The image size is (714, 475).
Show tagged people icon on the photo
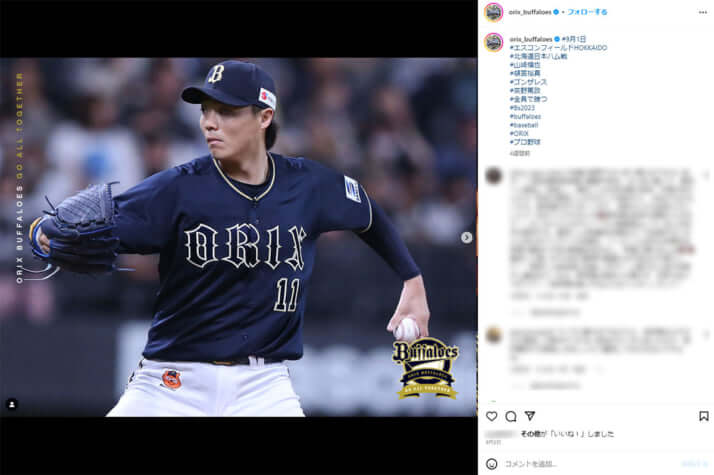click(x=12, y=404)
